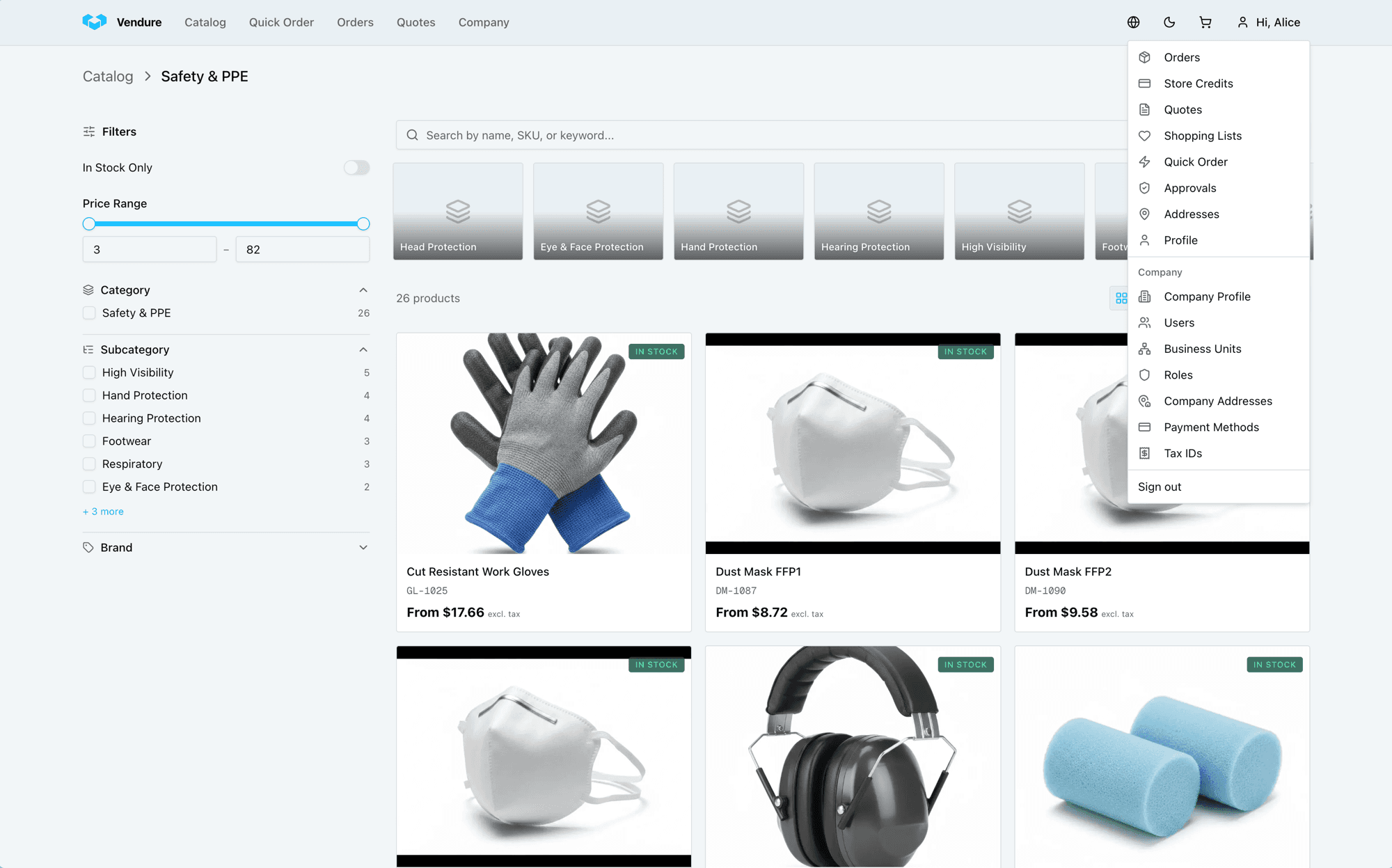
Task: Check the Hearing Protection subcategory
Action: pos(89,418)
